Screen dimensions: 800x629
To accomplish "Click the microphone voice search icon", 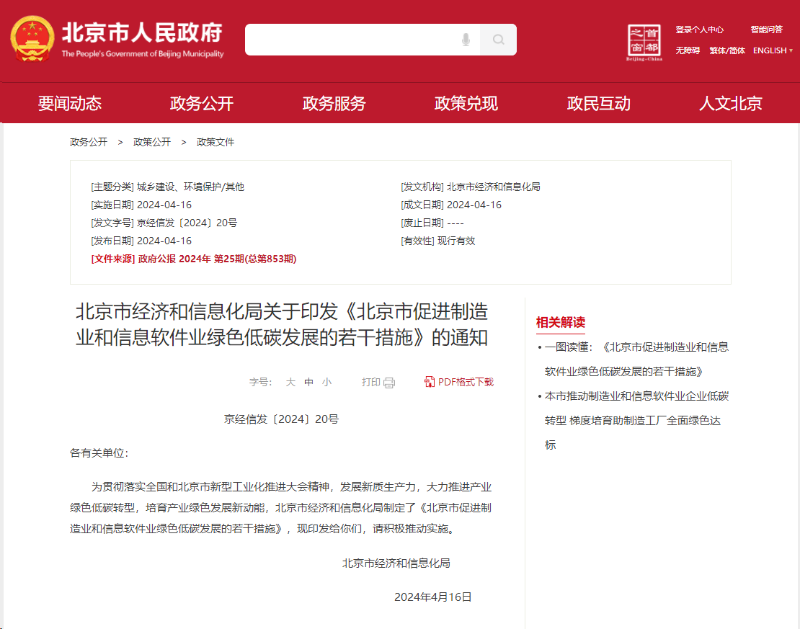I will 465,40.
